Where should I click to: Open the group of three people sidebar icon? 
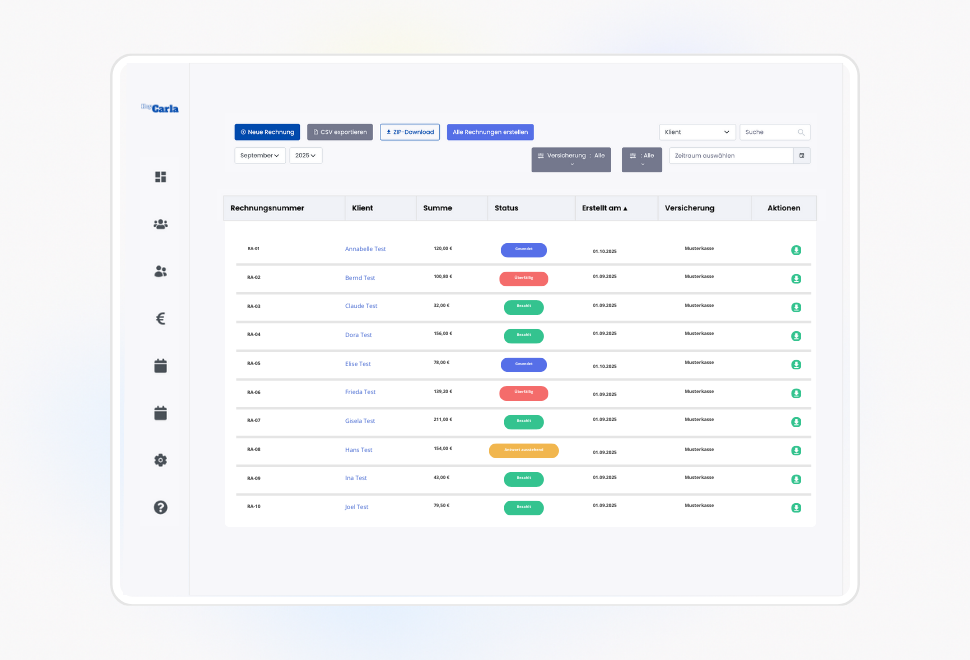tap(160, 224)
